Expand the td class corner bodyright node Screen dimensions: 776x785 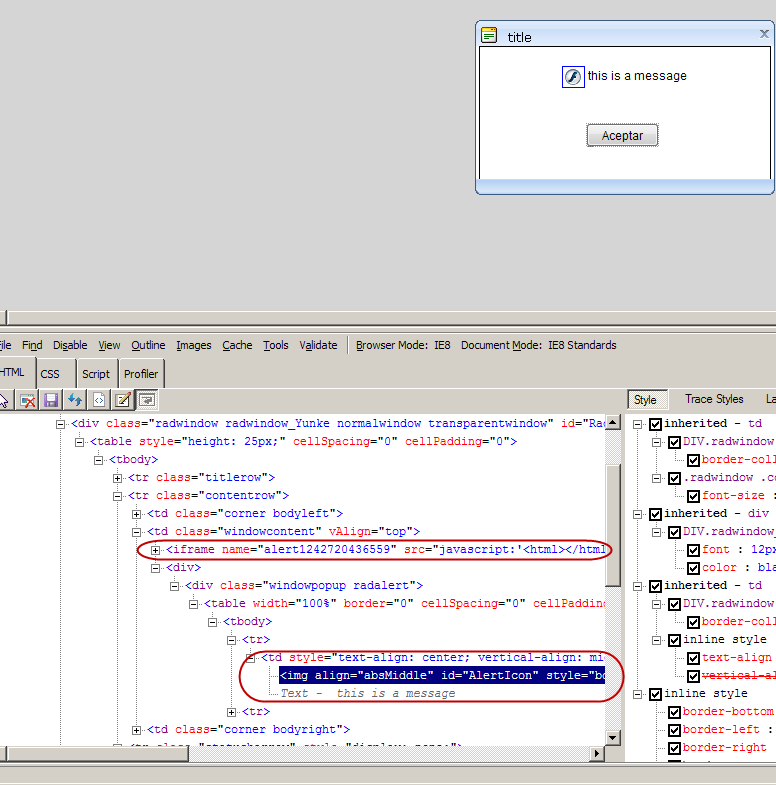pyautogui.click(x=136, y=731)
